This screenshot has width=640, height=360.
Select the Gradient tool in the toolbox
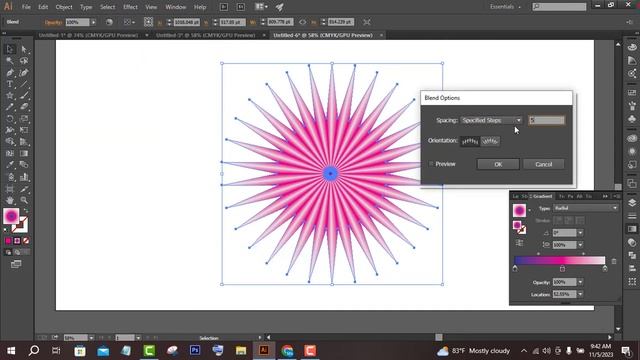pyautogui.click(x=24, y=153)
